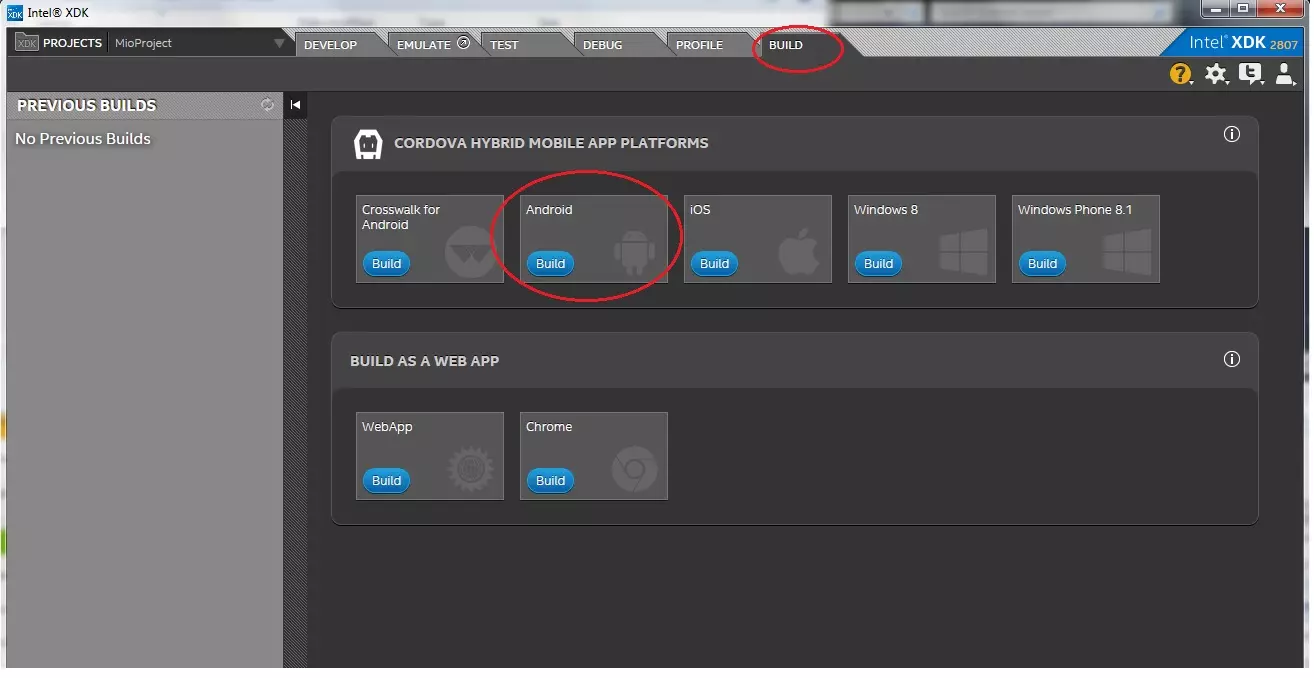Click the Windows 8 logo
Screen dimensions: 1314x678
963,252
